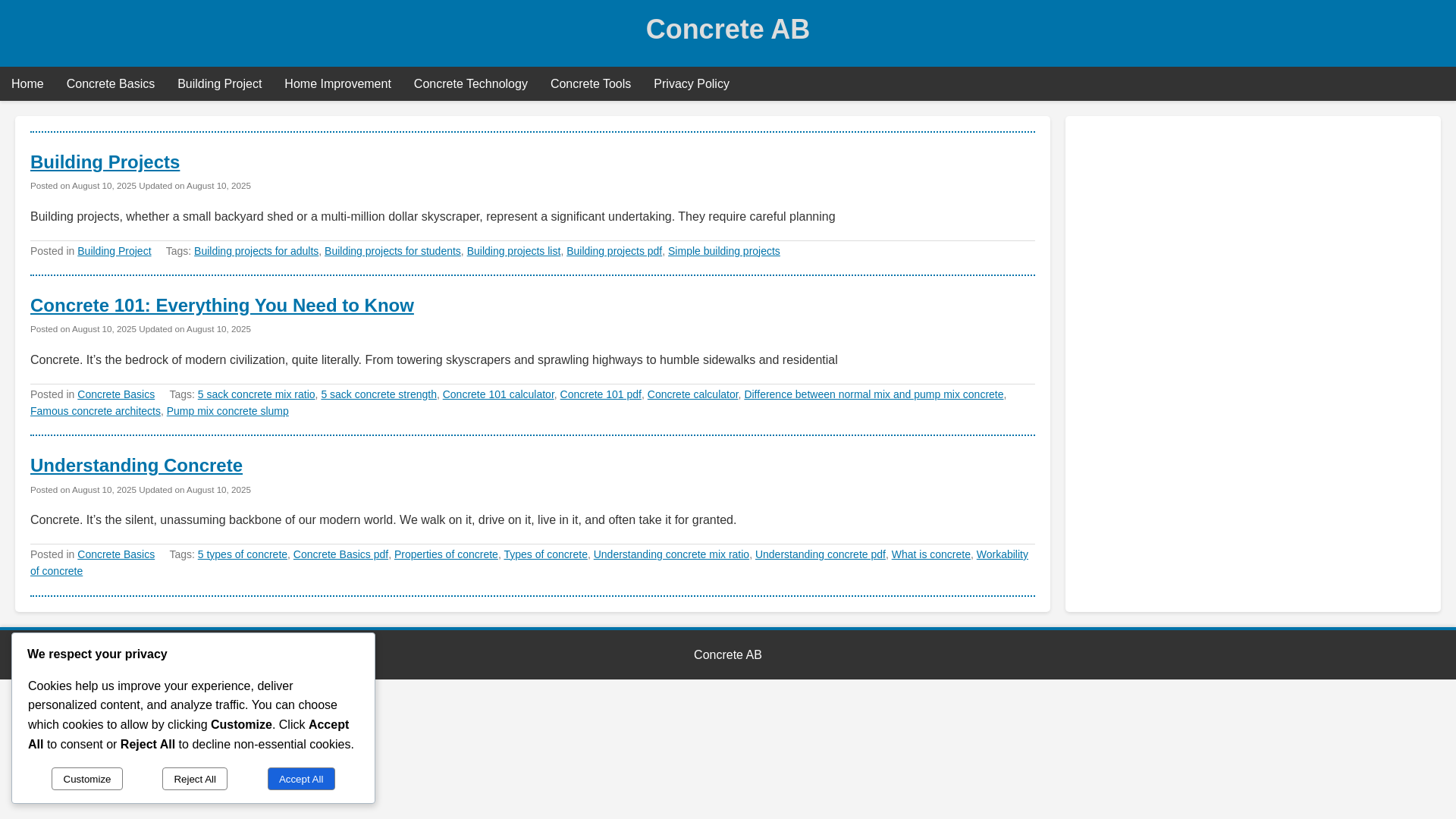Click the Reject All cookies button
Image resolution: width=1456 pixels, height=819 pixels.
pos(195,779)
